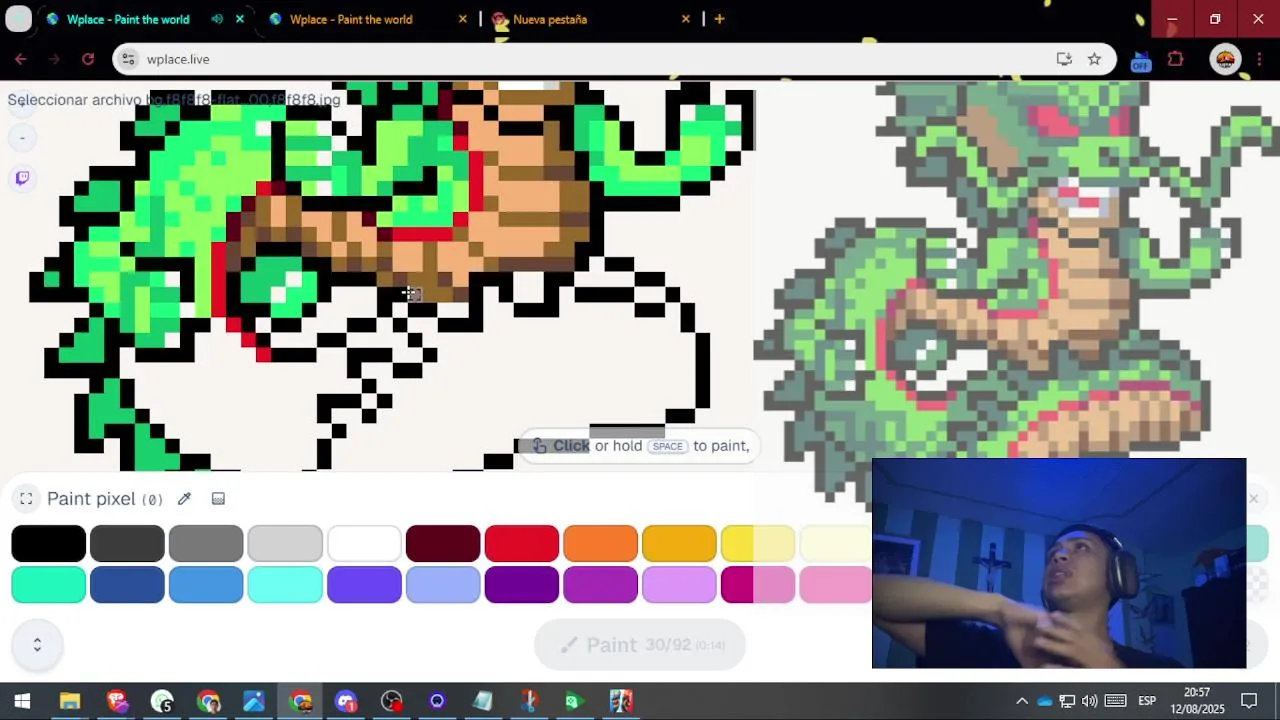The width and height of the screenshot is (1280, 720).
Task: Open OBS Studio from the taskbar
Action: tap(392, 701)
